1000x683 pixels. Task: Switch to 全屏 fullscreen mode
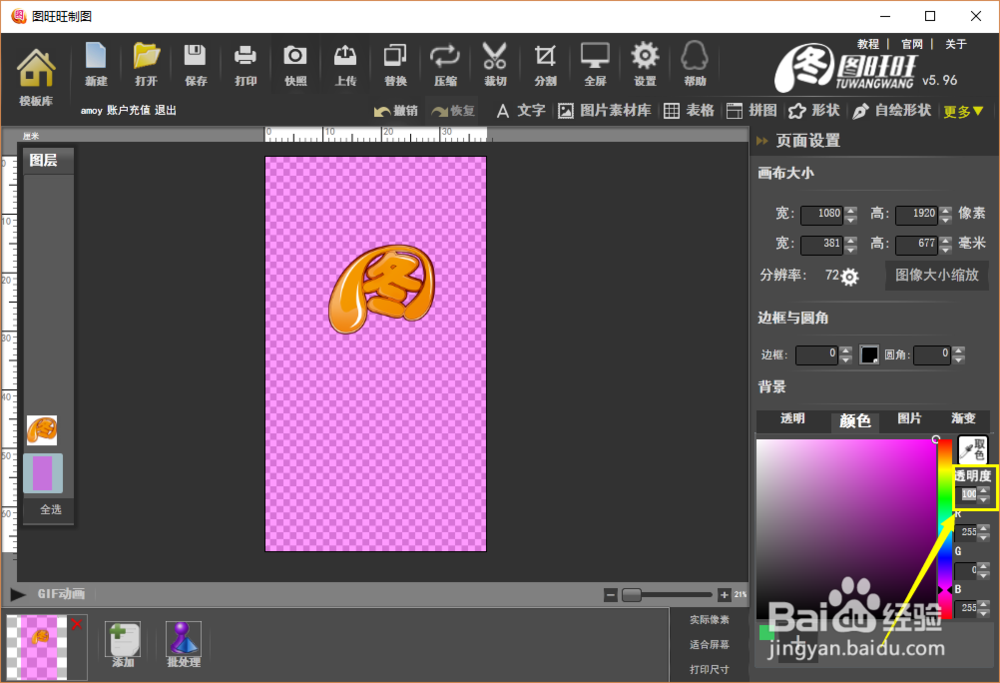[595, 64]
